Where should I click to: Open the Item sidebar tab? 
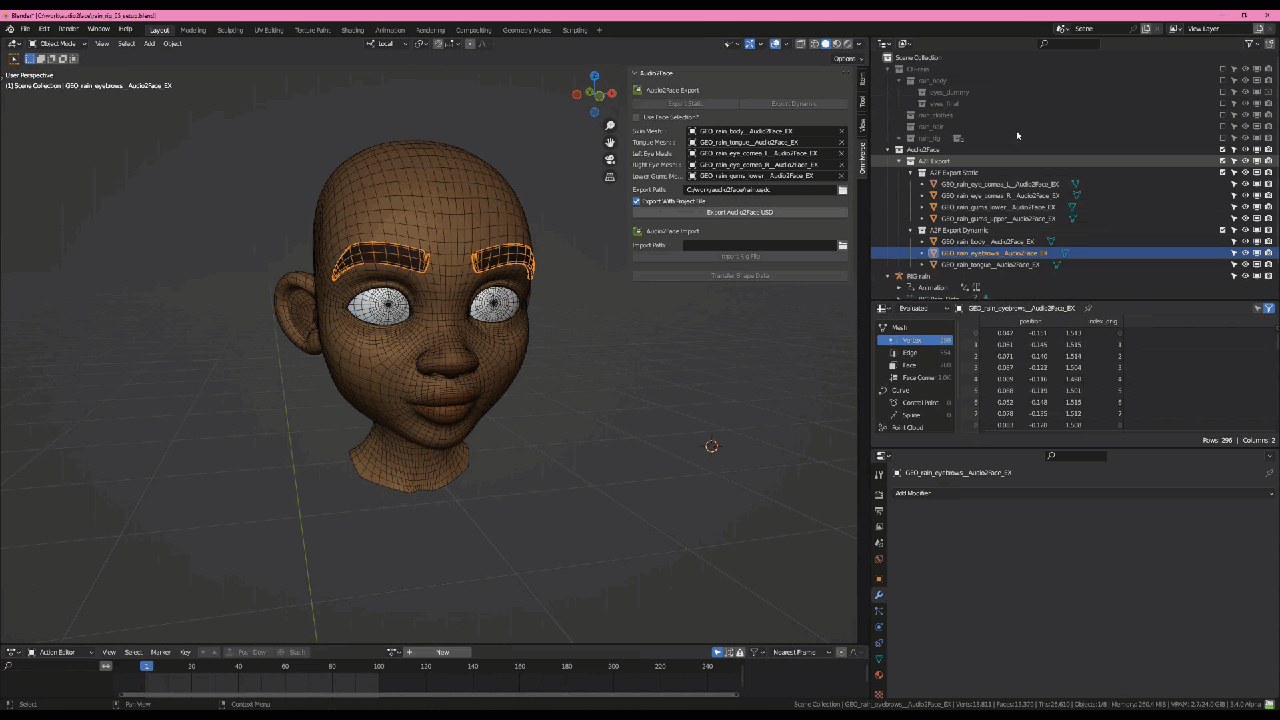862,78
